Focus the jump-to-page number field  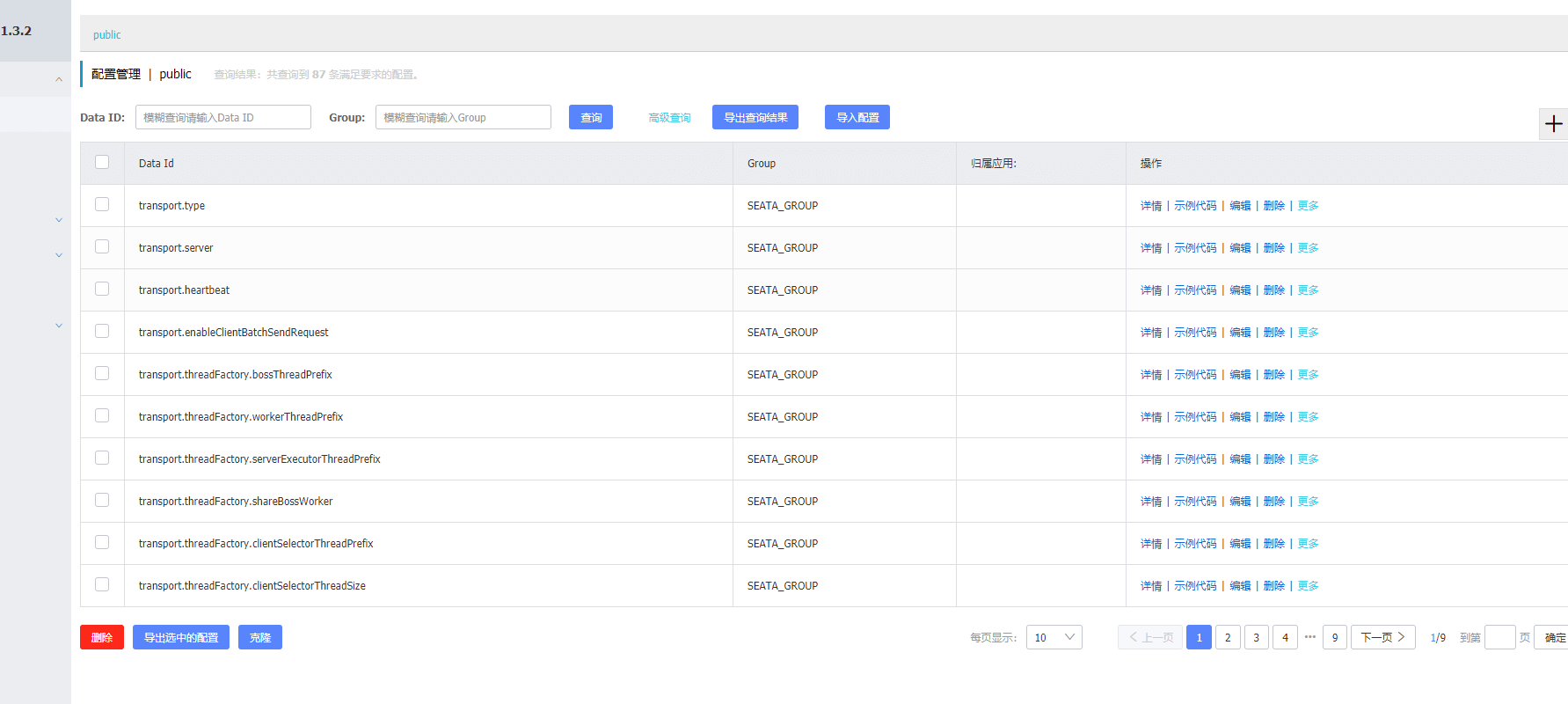click(1499, 637)
